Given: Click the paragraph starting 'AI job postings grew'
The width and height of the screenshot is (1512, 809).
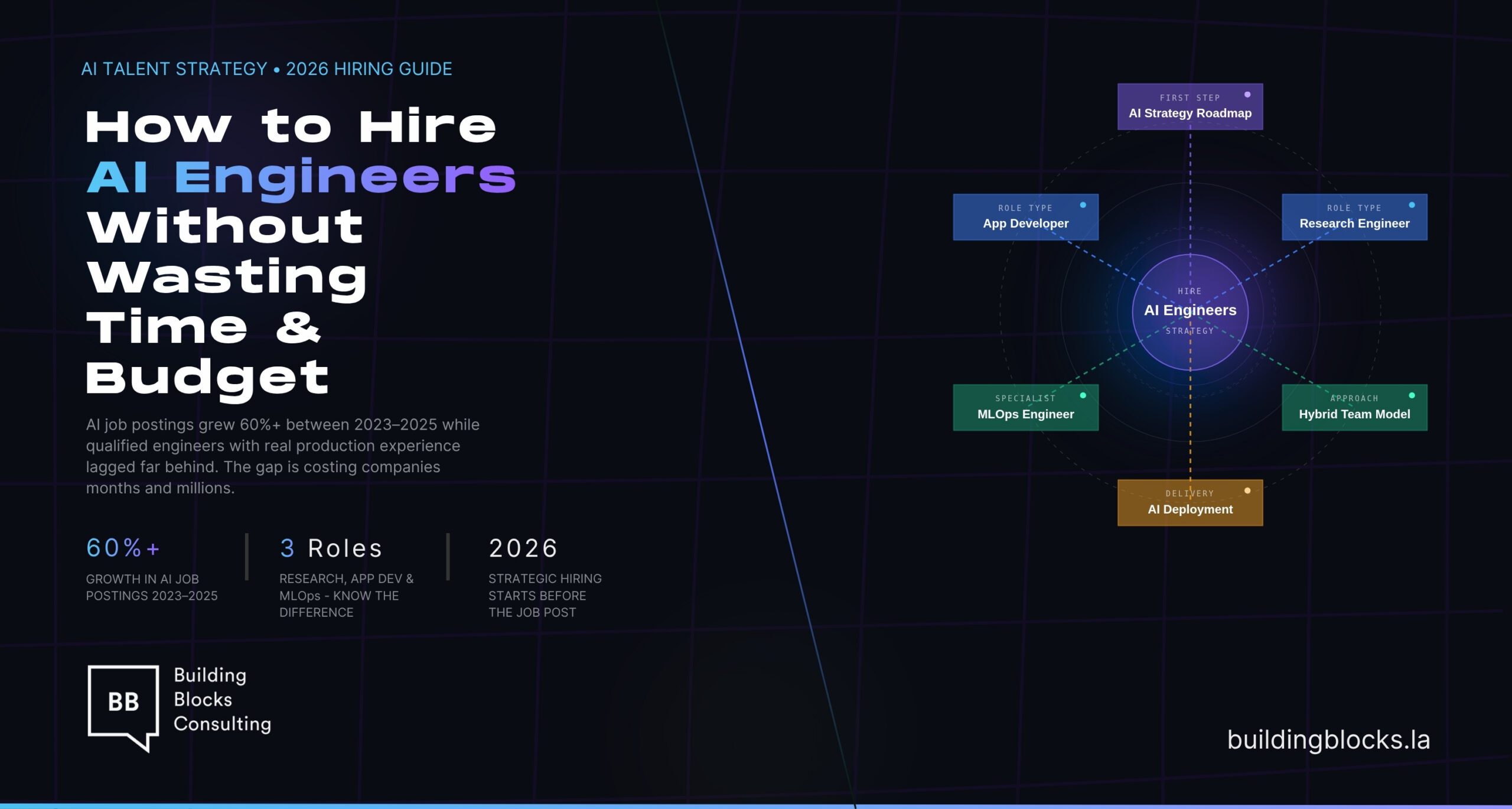Looking at the screenshot, I should [283, 456].
